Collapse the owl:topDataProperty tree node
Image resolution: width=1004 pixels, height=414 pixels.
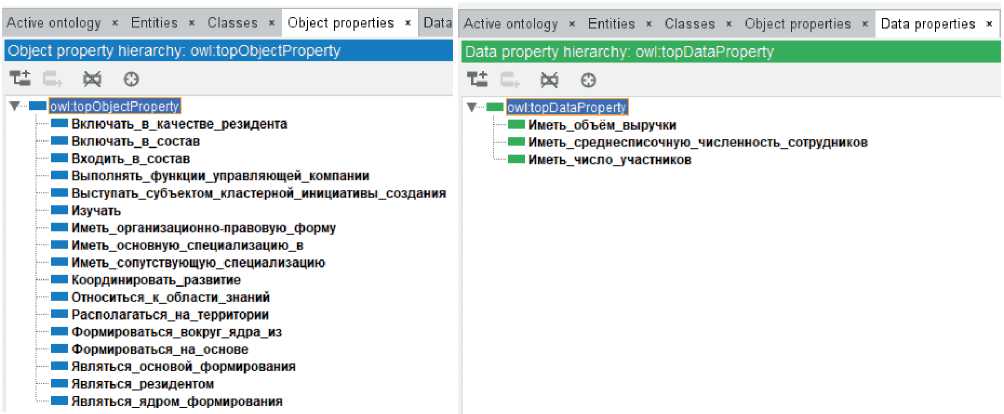pyautogui.click(x=471, y=107)
